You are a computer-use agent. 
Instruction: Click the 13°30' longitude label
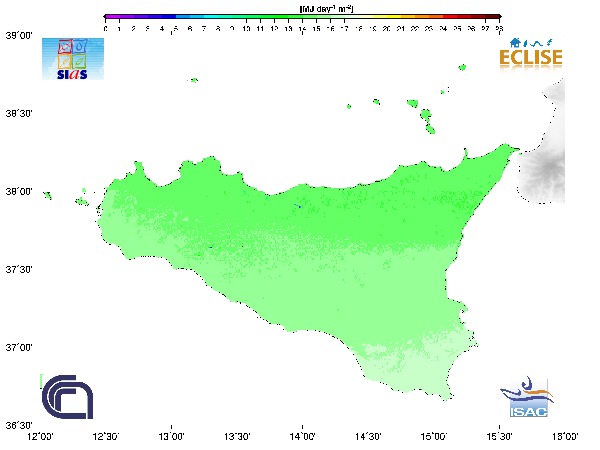click(237, 437)
